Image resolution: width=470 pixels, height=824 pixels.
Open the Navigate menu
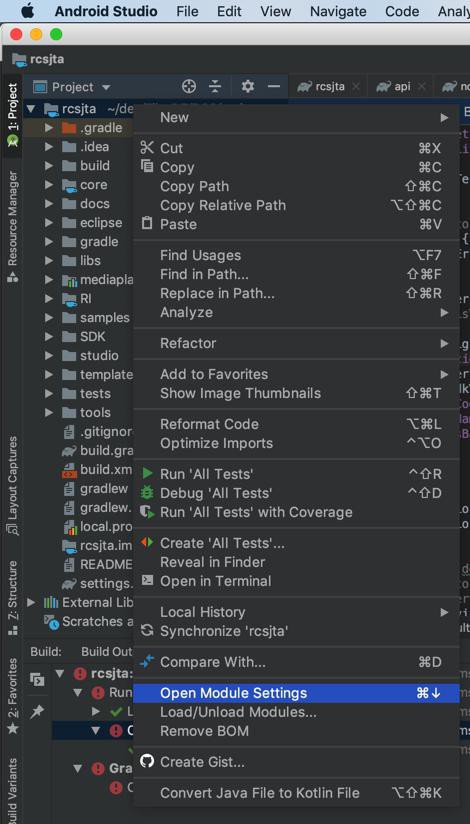pyautogui.click(x=338, y=11)
